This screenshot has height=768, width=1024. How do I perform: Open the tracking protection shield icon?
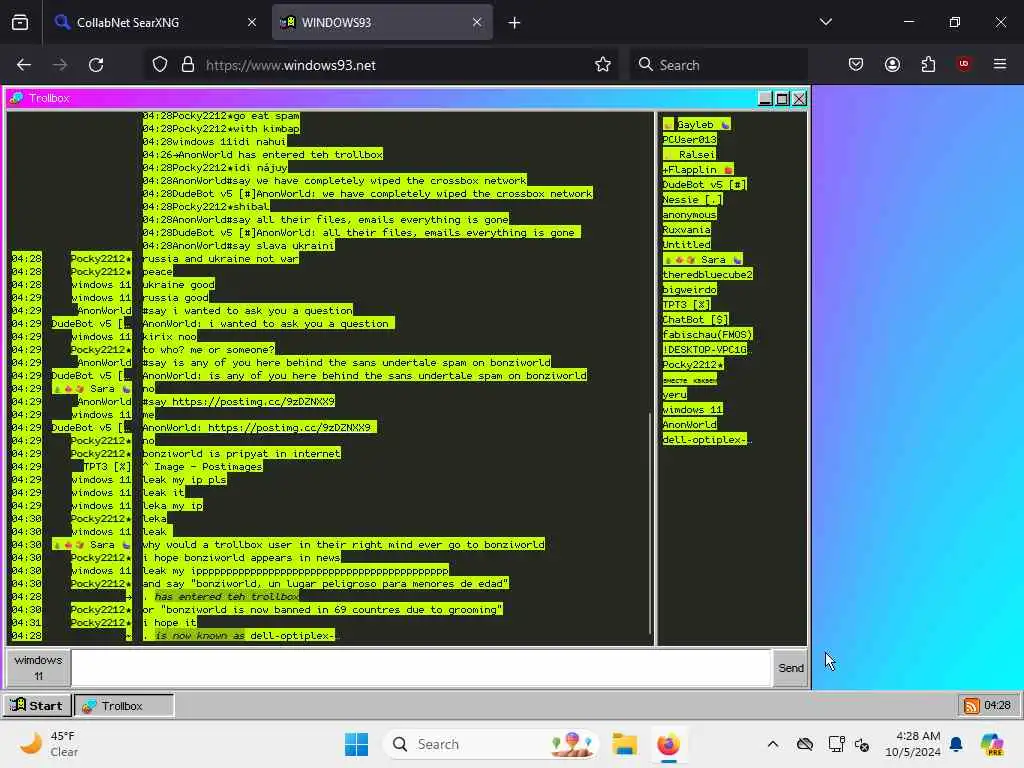160,65
